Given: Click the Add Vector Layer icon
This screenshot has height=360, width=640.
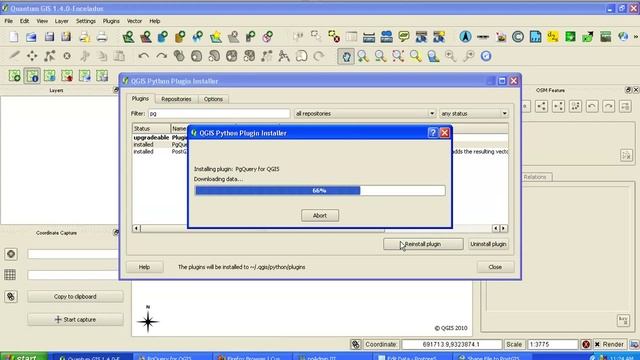Looking at the screenshot, I should (128, 37).
